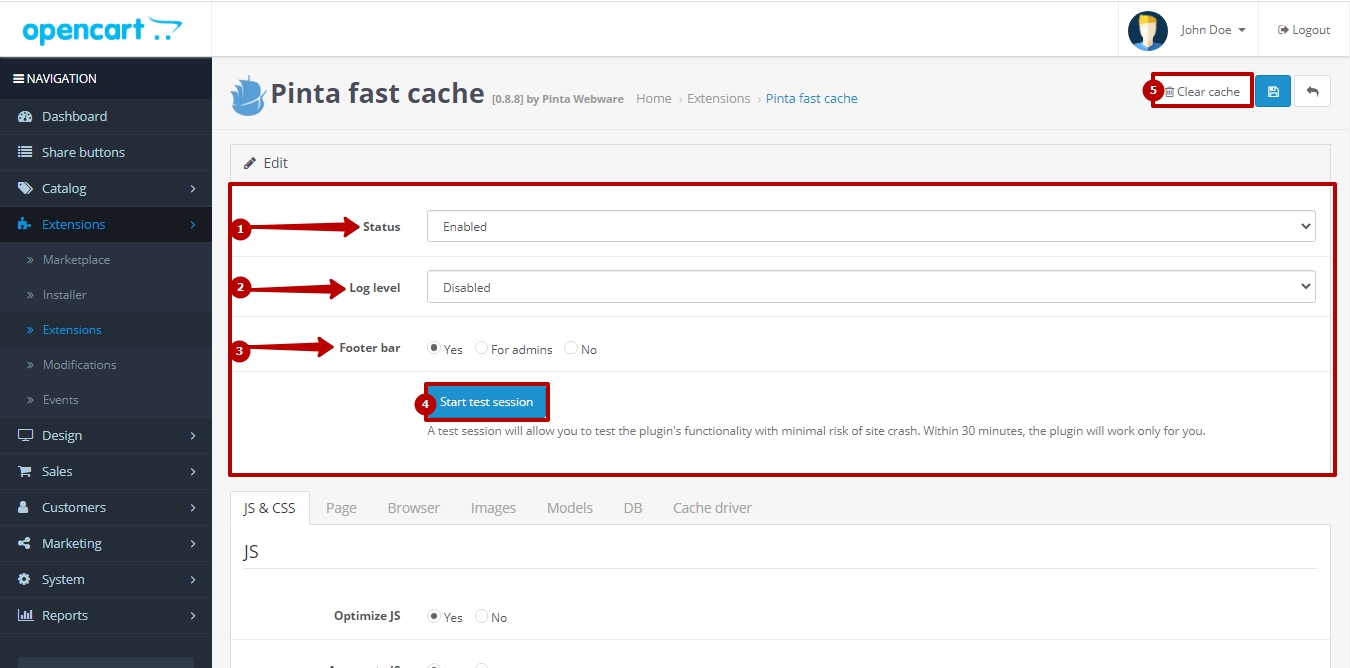Click the blue save floppy icon button

[x=1273, y=91]
